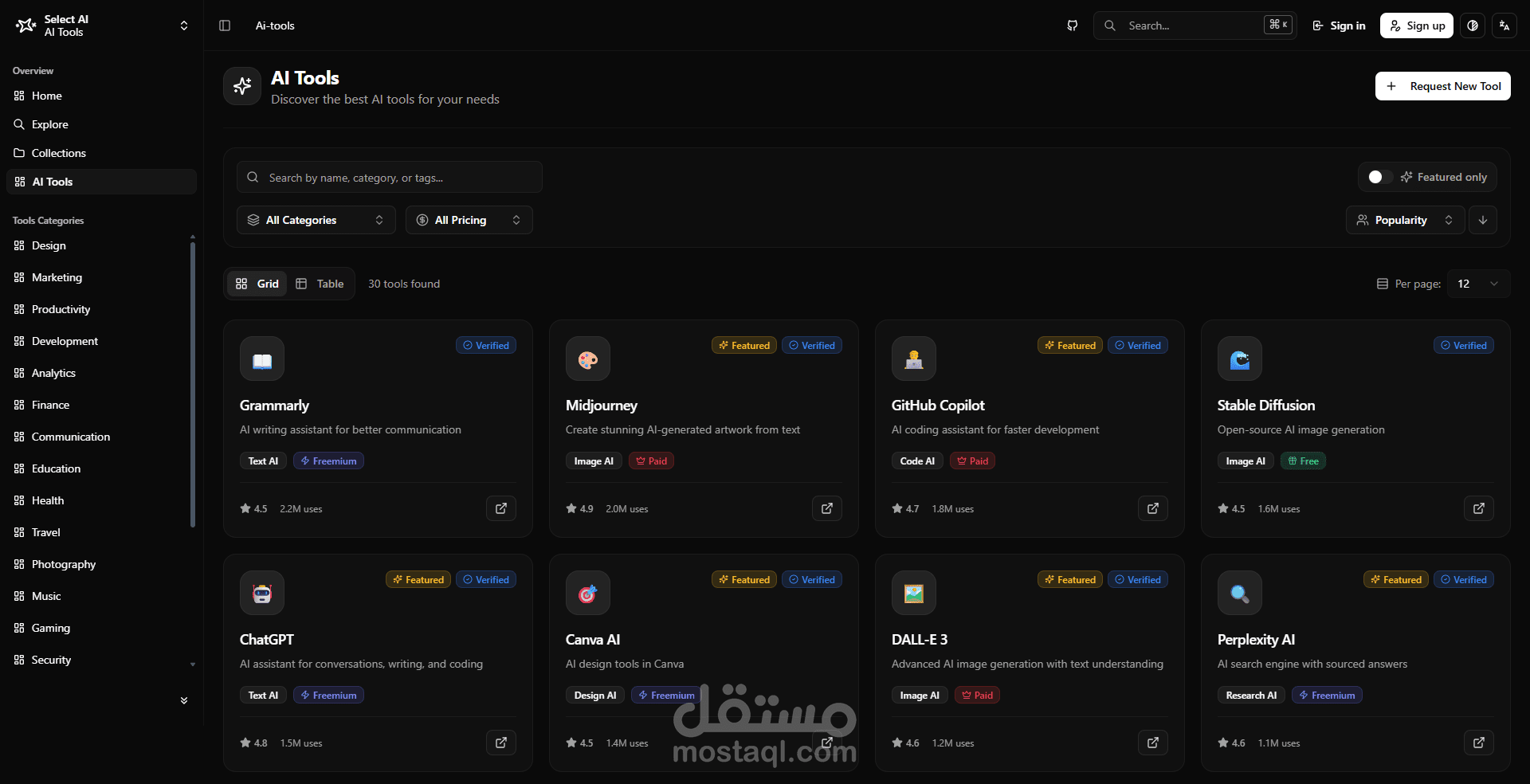Open GitHub Copilot external link icon

tap(1153, 508)
